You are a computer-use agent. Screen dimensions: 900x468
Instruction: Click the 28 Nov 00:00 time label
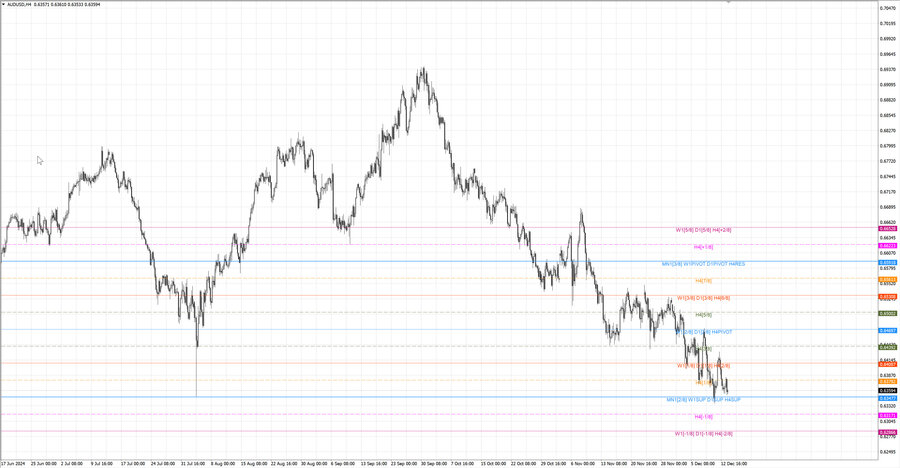674,463
